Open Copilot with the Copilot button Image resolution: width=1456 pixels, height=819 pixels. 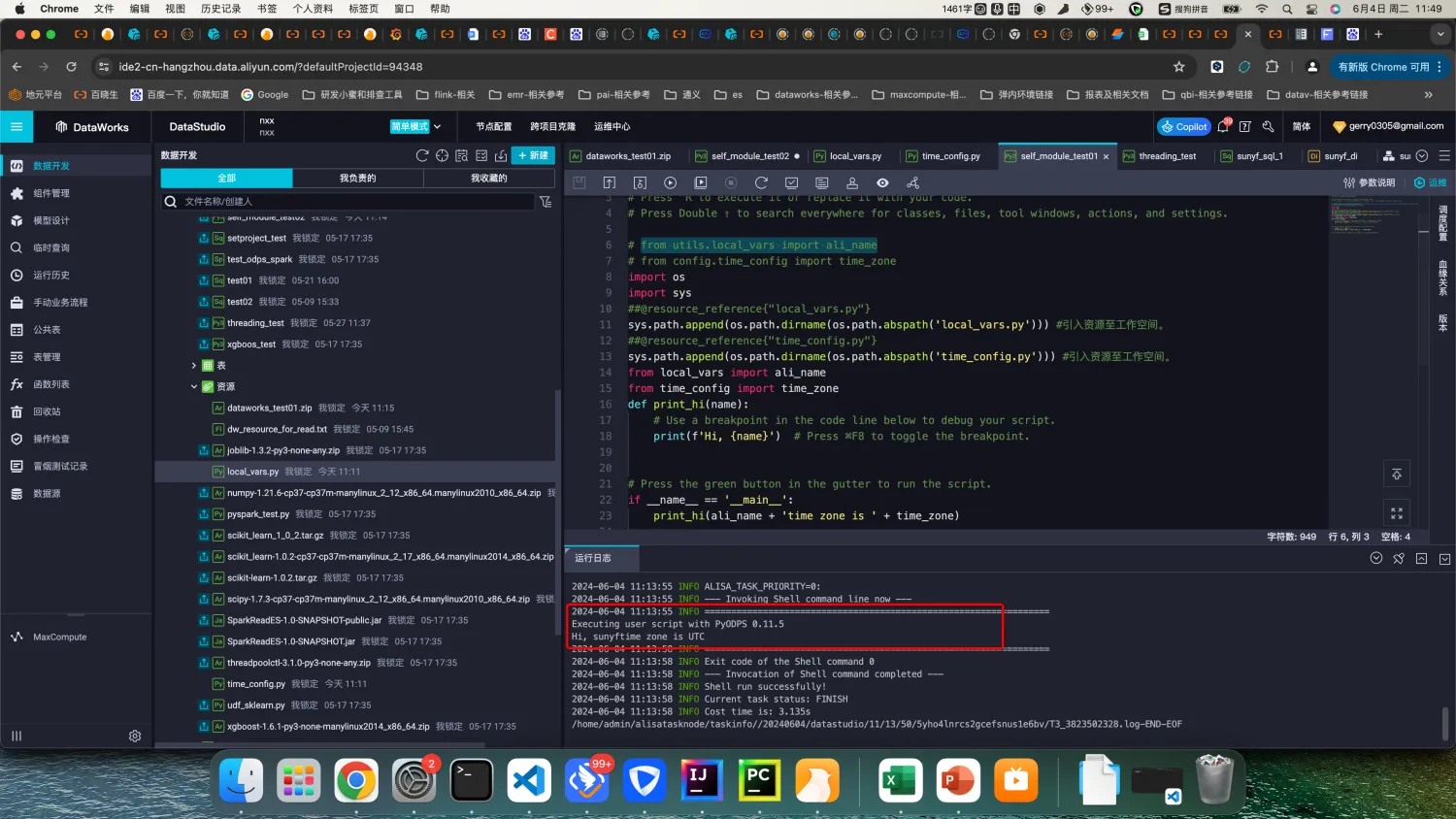point(1183,126)
